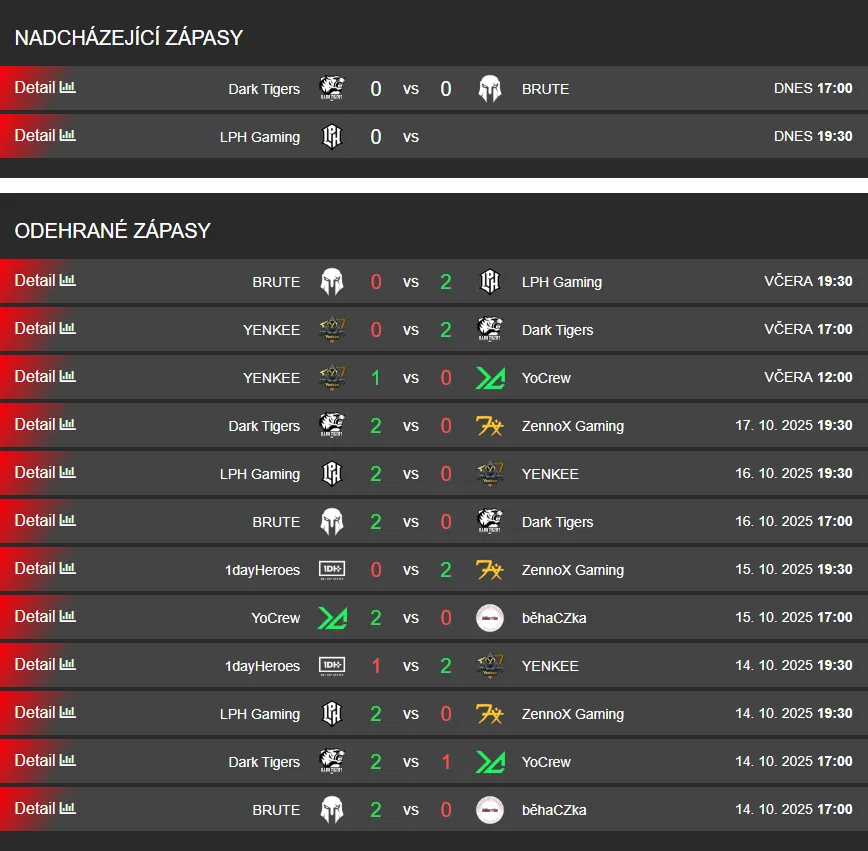Click BRUTE helmet logo in today's 17:00 match
Image resolution: width=868 pixels, height=851 pixels.
489,89
